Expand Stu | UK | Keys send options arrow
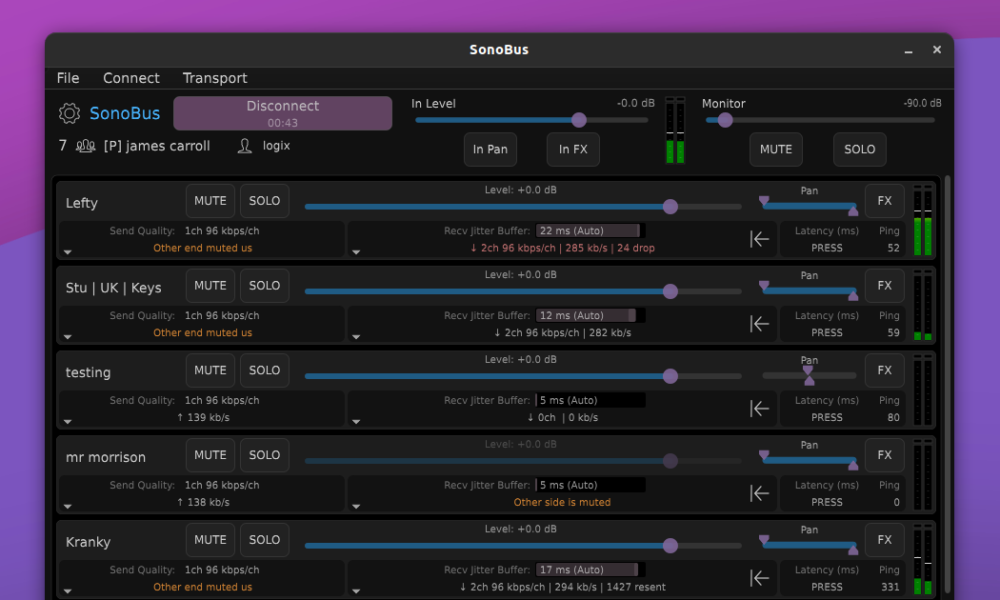This screenshot has height=600, width=1000. tap(68, 337)
